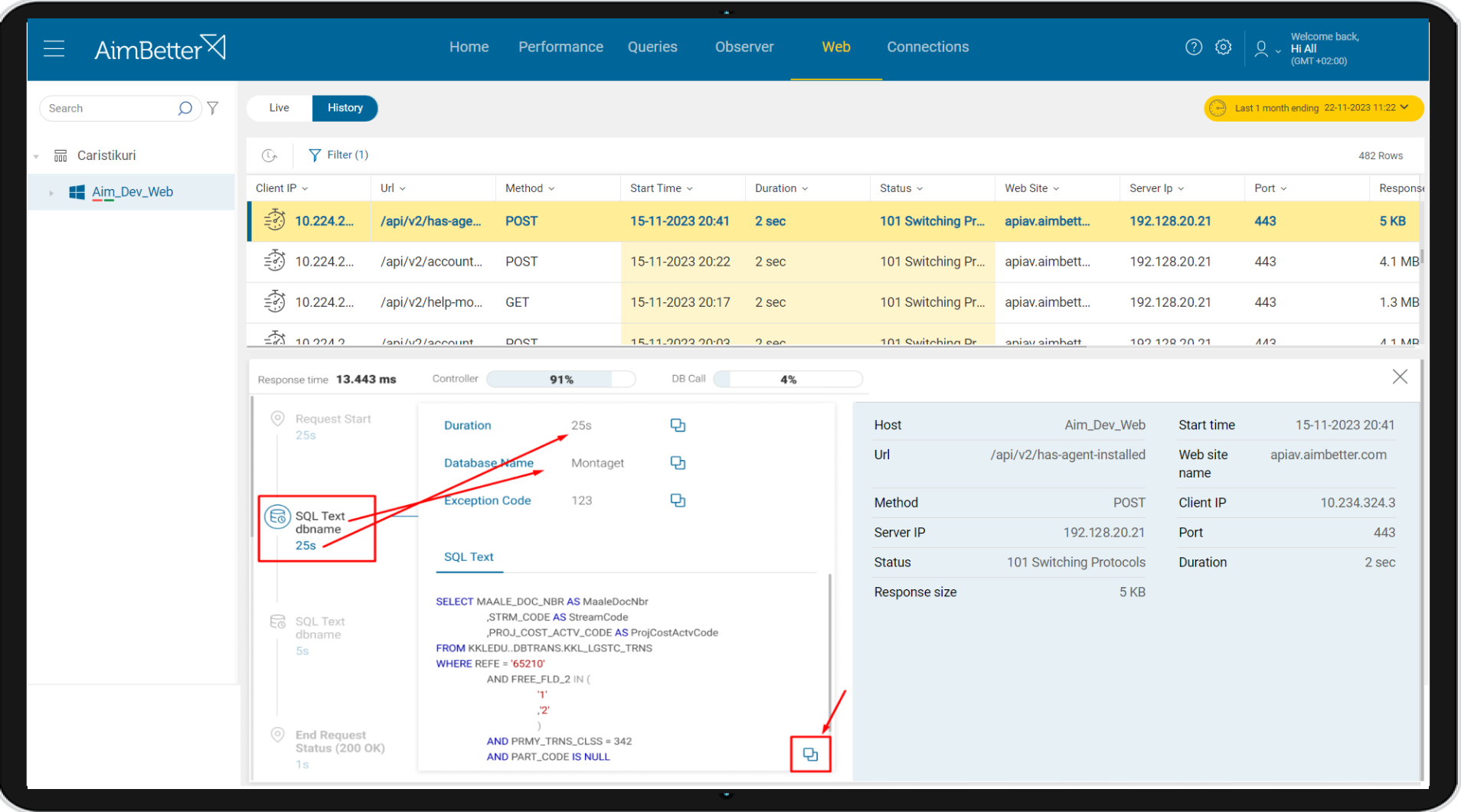
Task: Click the DB Call 4% progress bar
Action: pyautogui.click(x=788, y=380)
